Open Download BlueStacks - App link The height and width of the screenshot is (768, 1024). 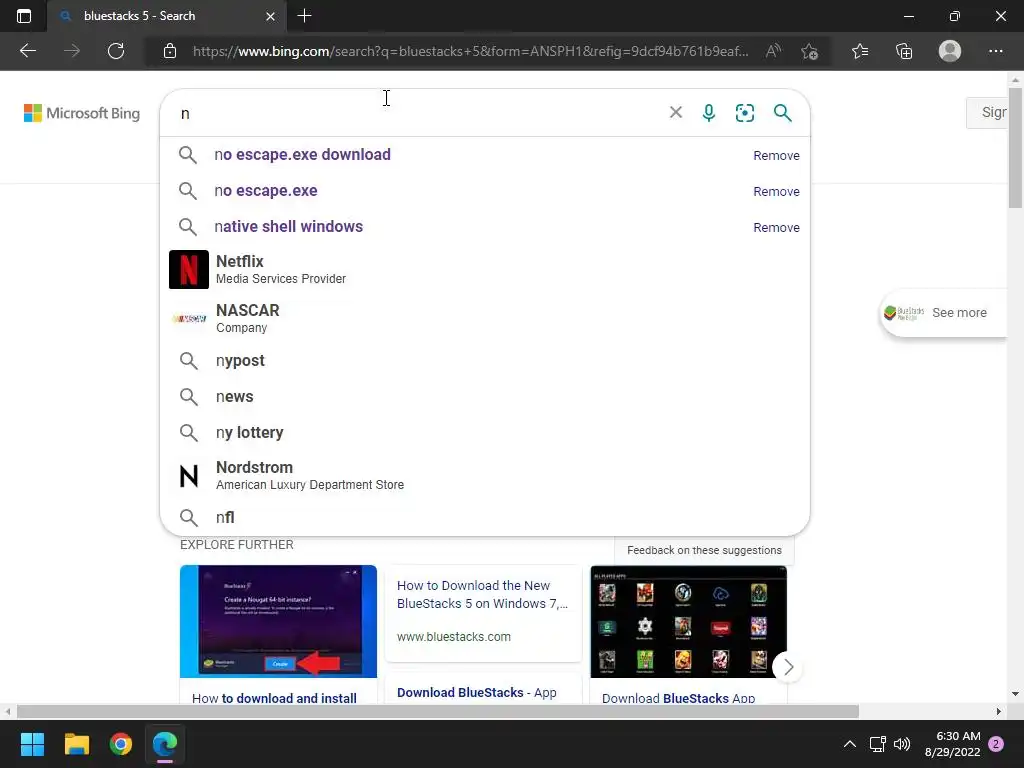pos(477,692)
